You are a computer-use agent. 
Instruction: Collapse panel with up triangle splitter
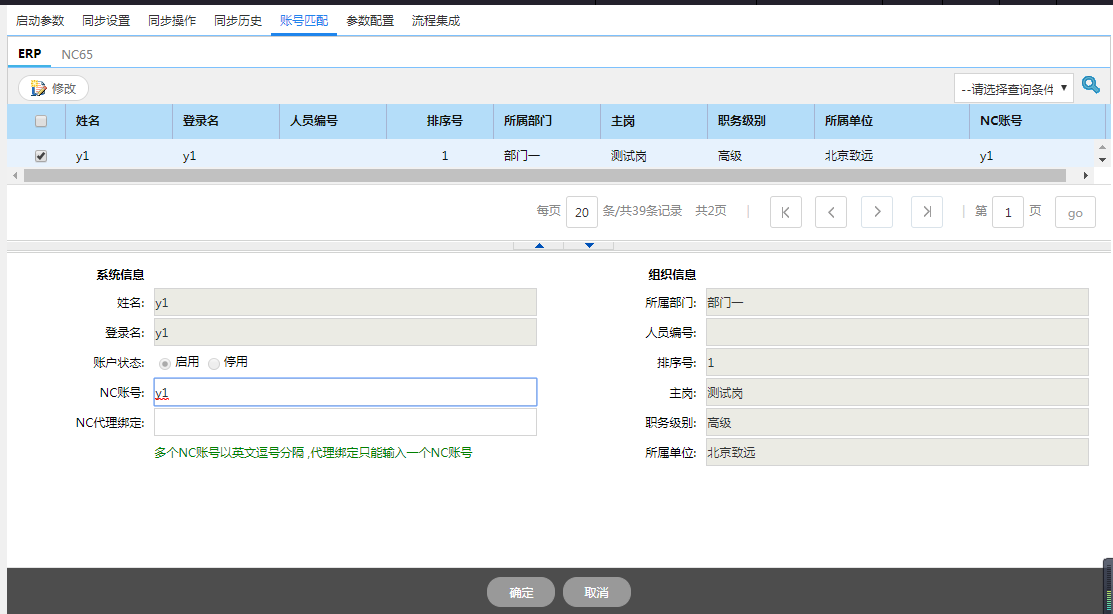tap(540, 245)
